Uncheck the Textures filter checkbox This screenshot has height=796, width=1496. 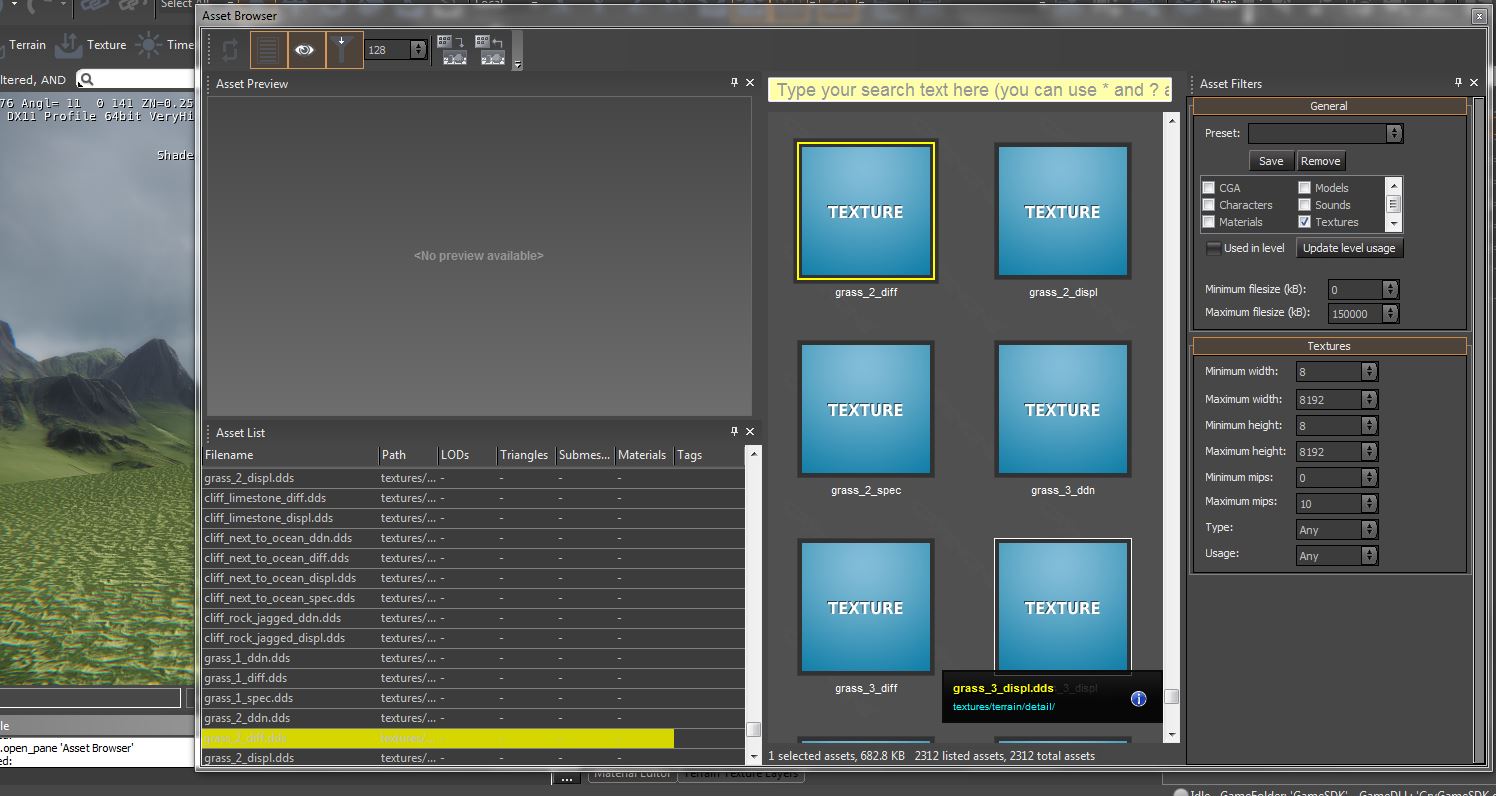pyautogui.click(x=1305, y=222)
